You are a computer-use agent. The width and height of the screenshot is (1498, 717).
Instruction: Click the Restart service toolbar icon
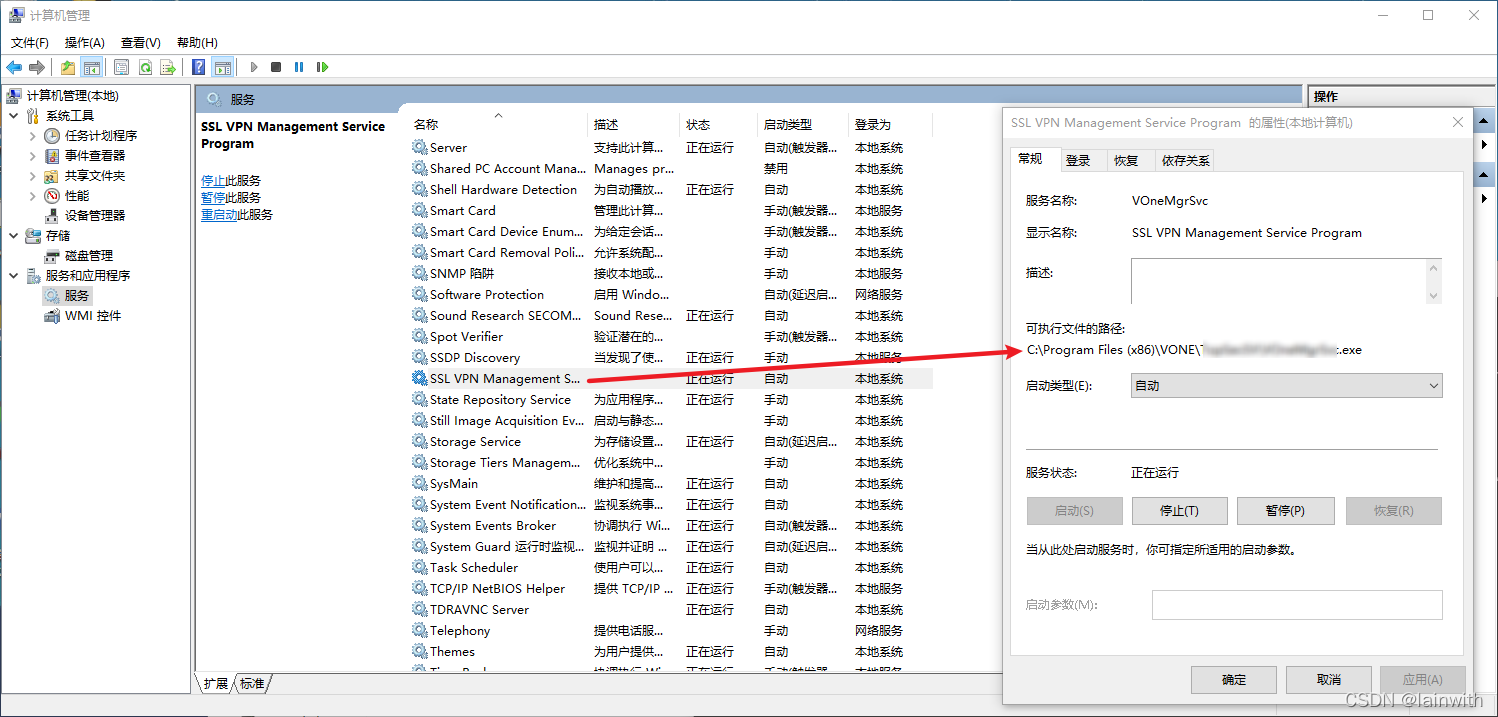(322, 67)
